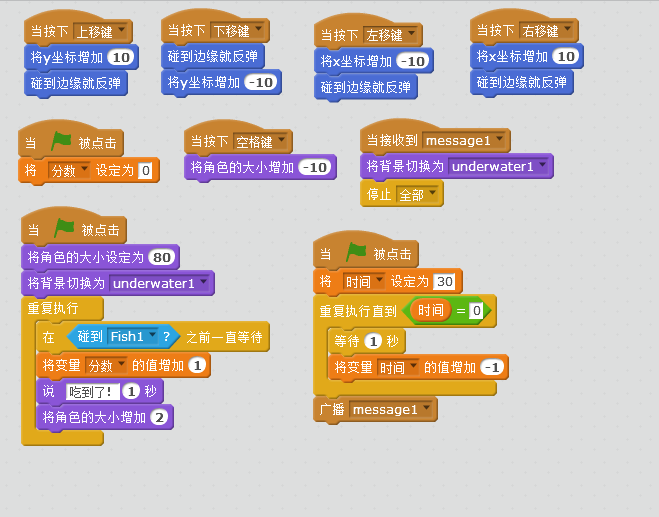Click the -1 value in 时间 的值增加 block
This screenshot has width=659, height=517.
click(x=492, y=367)
